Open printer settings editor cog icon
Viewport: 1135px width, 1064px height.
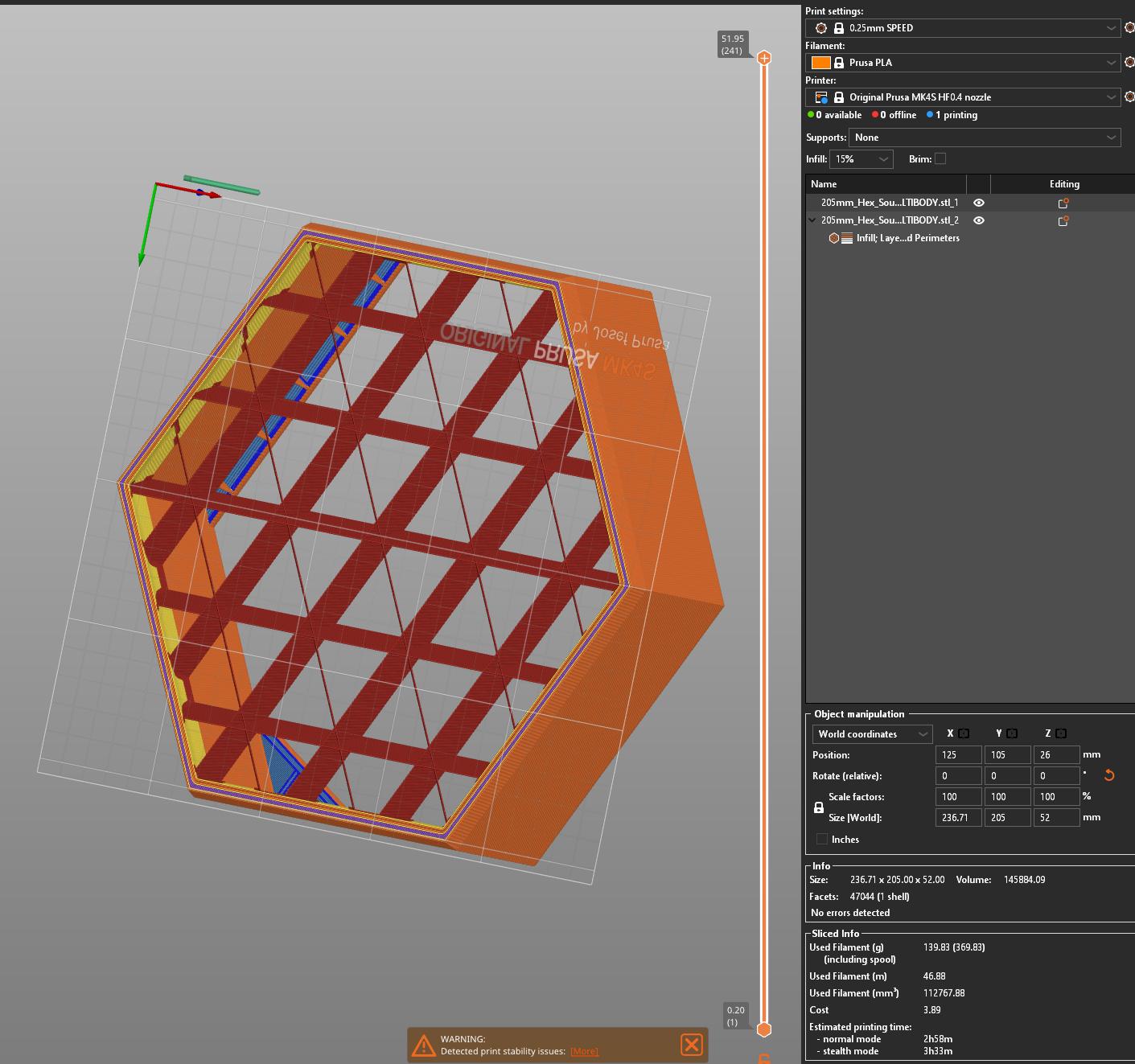1129,97
